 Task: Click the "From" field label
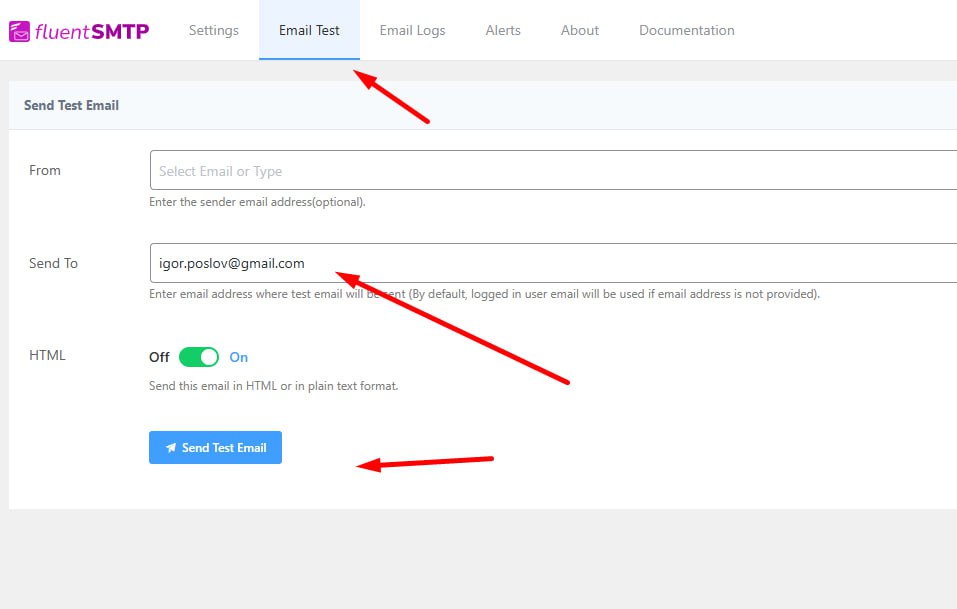tap(45, 170)
